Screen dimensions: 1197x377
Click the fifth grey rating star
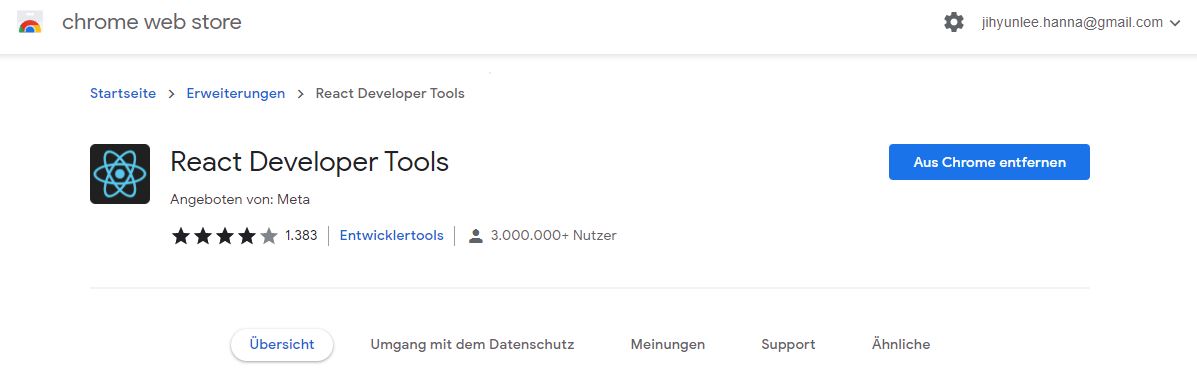pyautogui.click(x=269, y=236)
